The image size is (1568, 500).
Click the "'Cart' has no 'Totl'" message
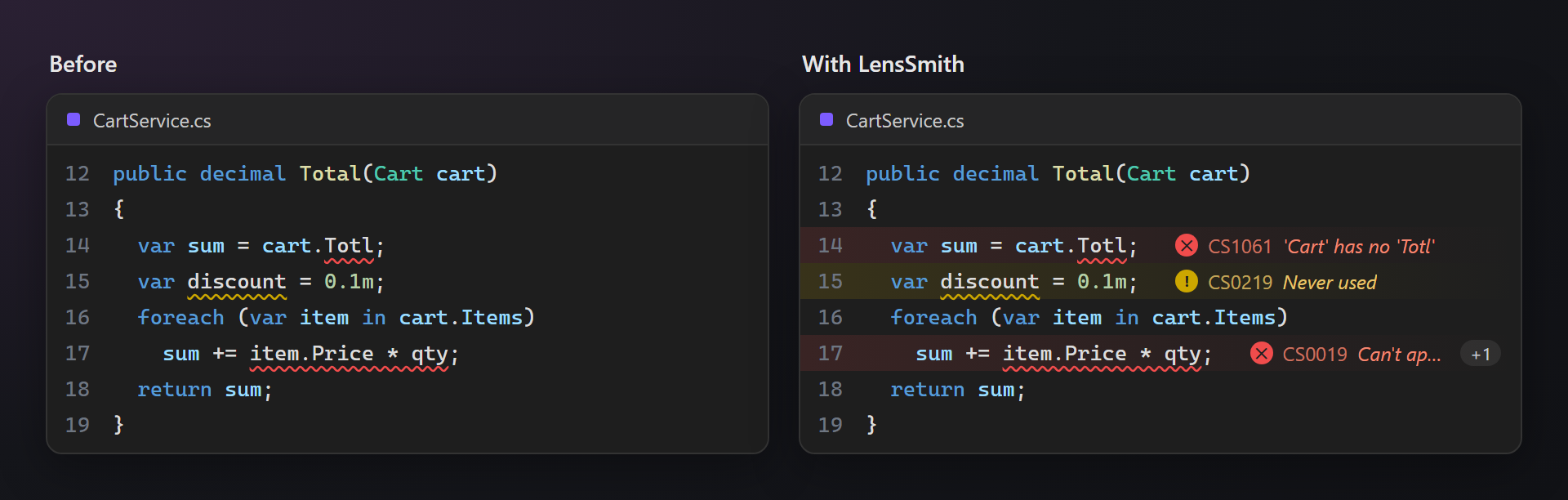pyautogui.click(x=1359, y=247)
